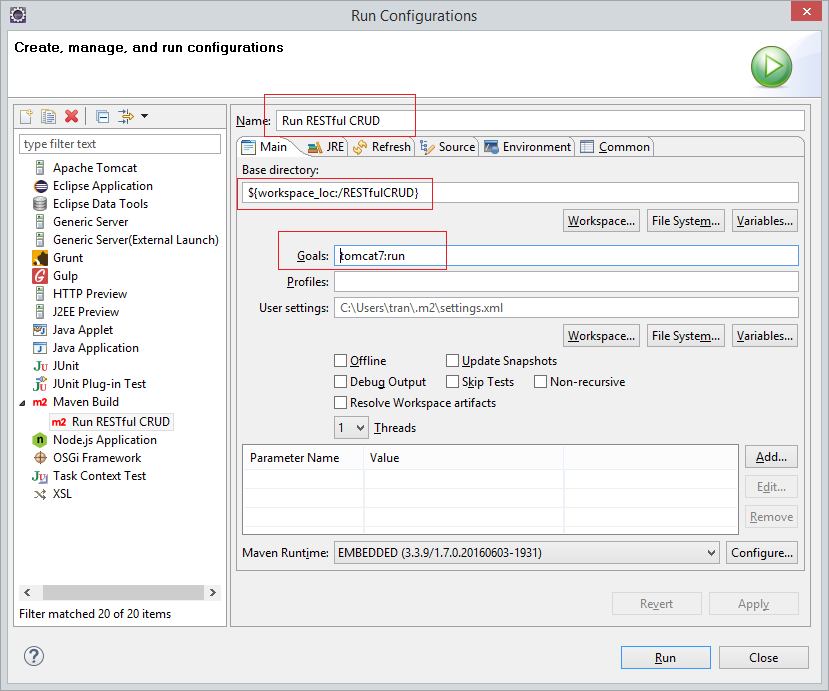Click the Add parameter button

[x=771, y=457]
